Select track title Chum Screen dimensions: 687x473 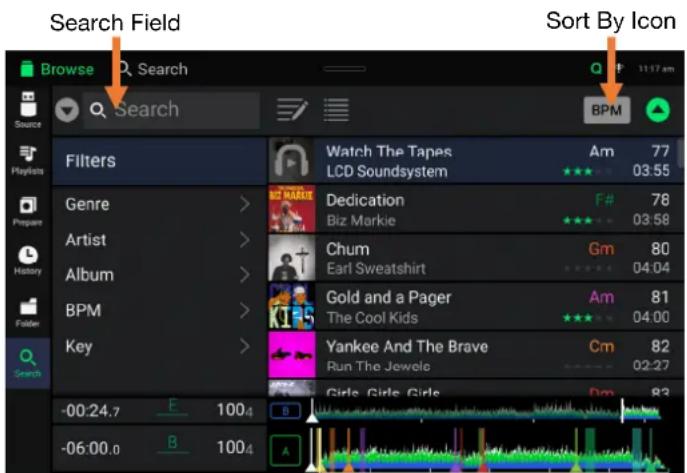347,249
